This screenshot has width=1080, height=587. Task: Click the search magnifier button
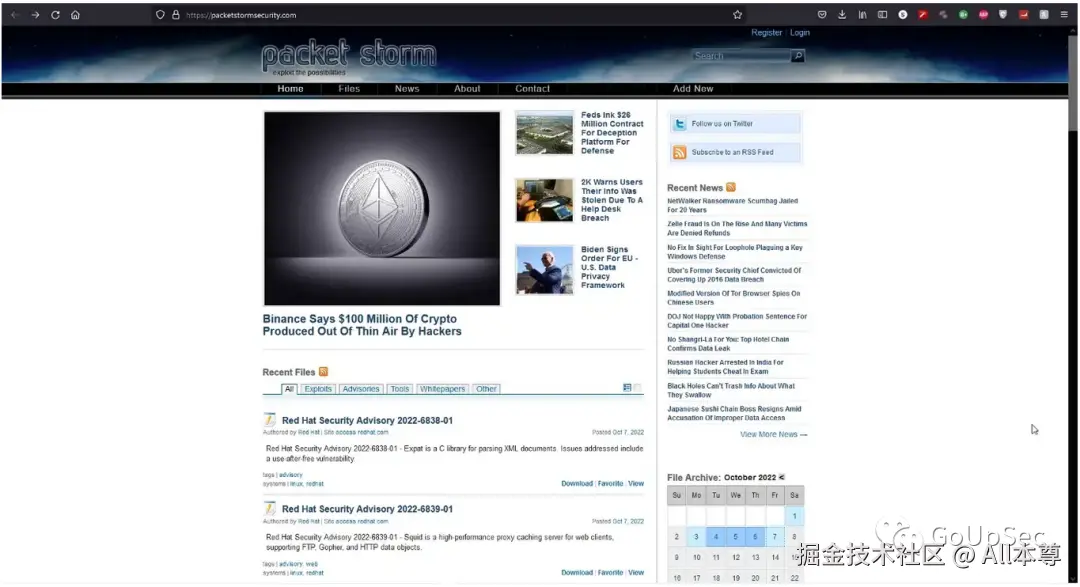pos(798,56)
